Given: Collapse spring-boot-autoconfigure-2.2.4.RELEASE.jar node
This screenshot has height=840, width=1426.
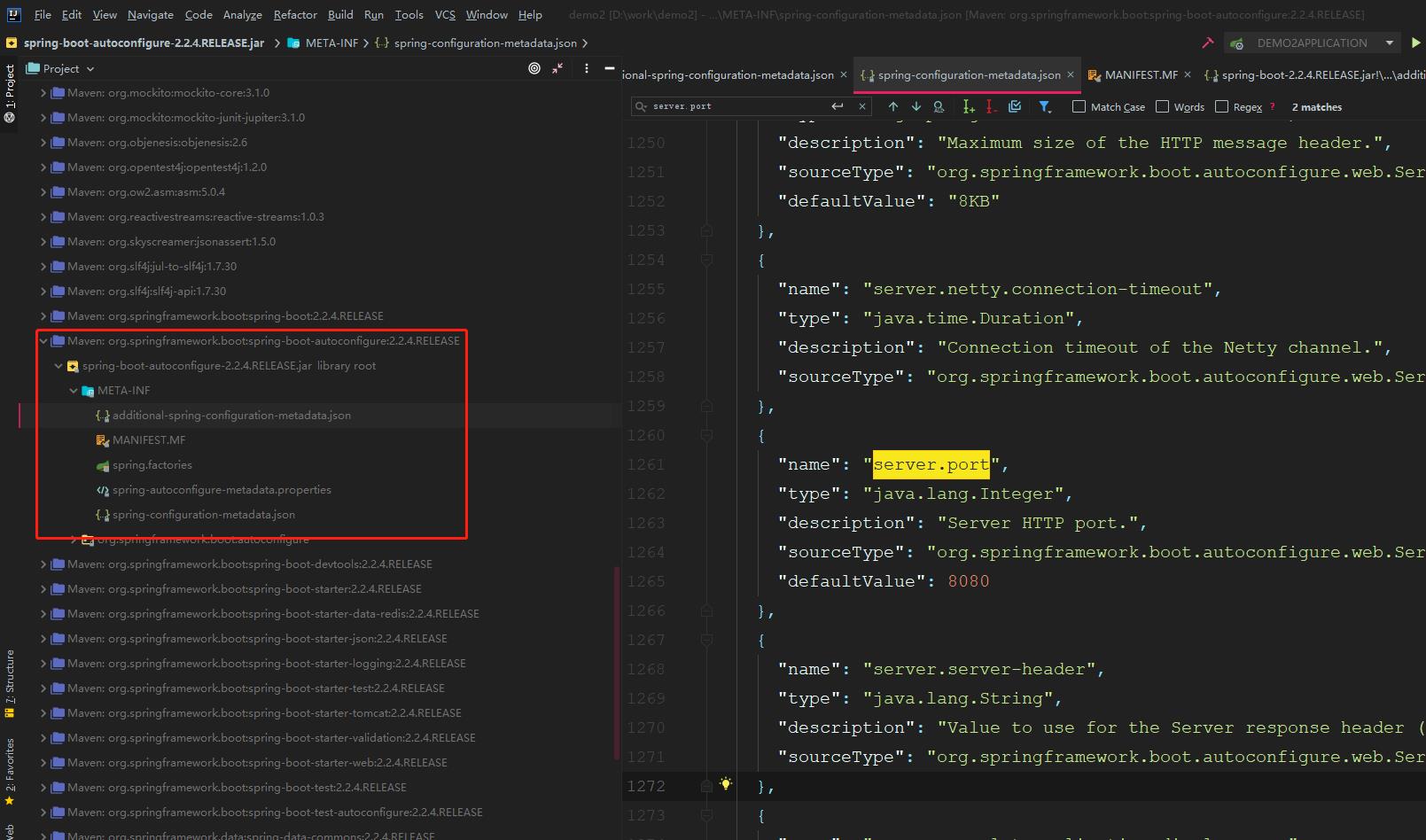Looking at the screenshot, I should tap(58, 365).
